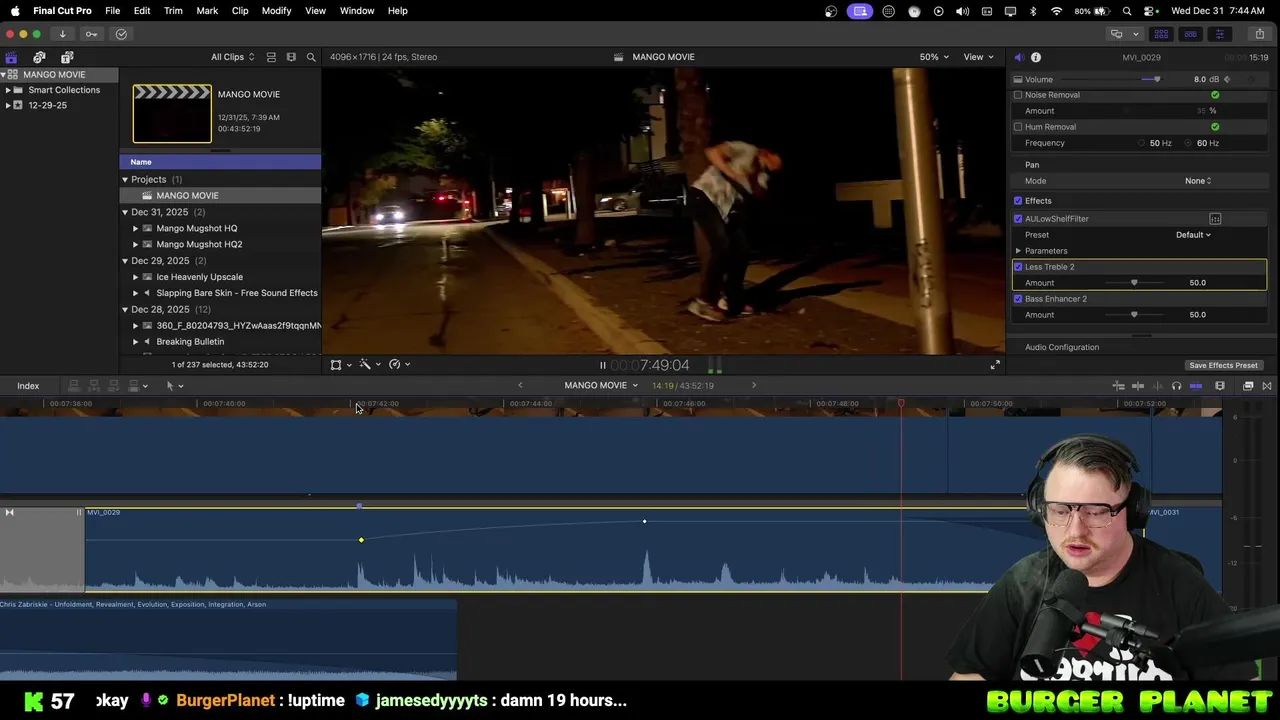The height and width of the screenshot is (720, 1280).
Task: Open the retiming speedometer menu
Action: (399, 365)
